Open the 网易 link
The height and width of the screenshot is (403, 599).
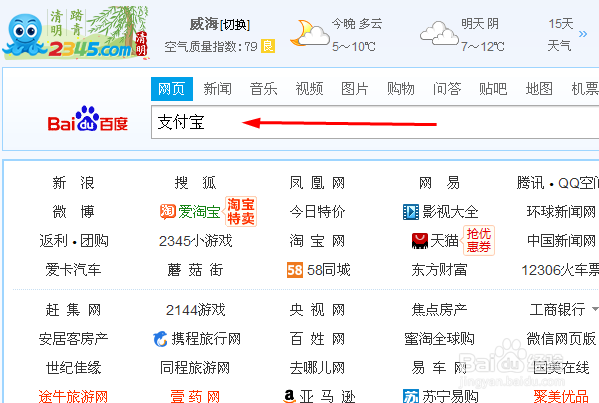pos(439,183)
